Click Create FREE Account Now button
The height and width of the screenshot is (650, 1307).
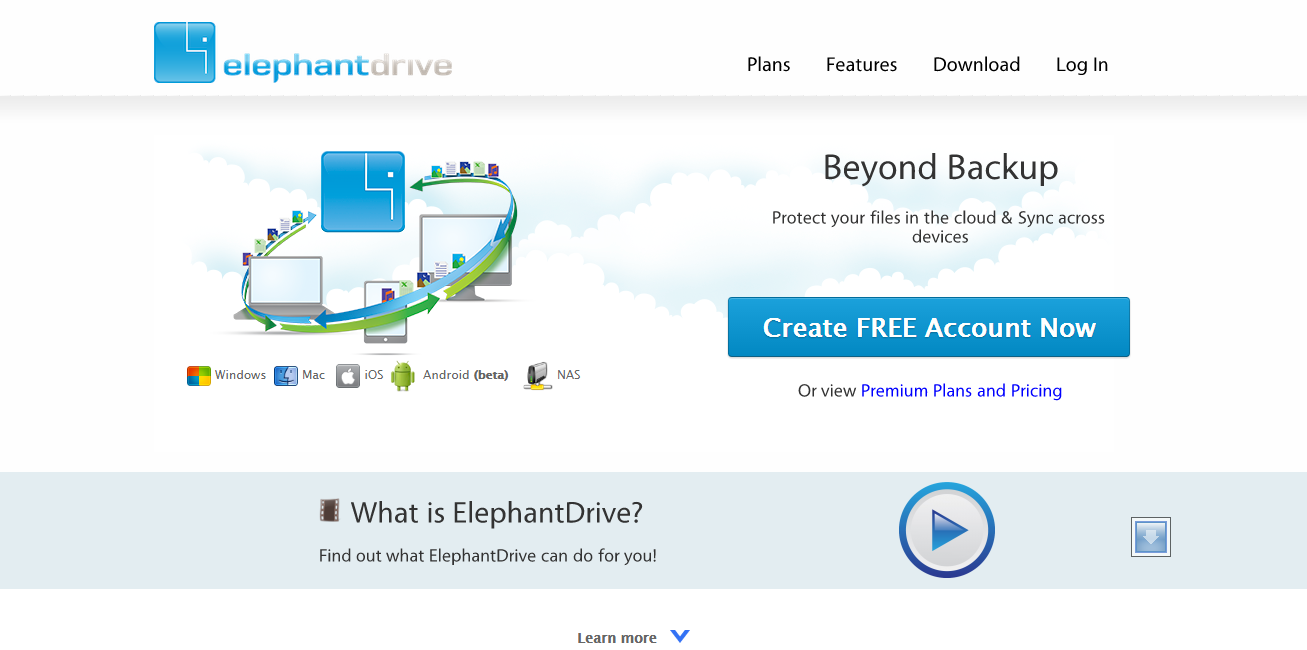[x=929, y=327]
